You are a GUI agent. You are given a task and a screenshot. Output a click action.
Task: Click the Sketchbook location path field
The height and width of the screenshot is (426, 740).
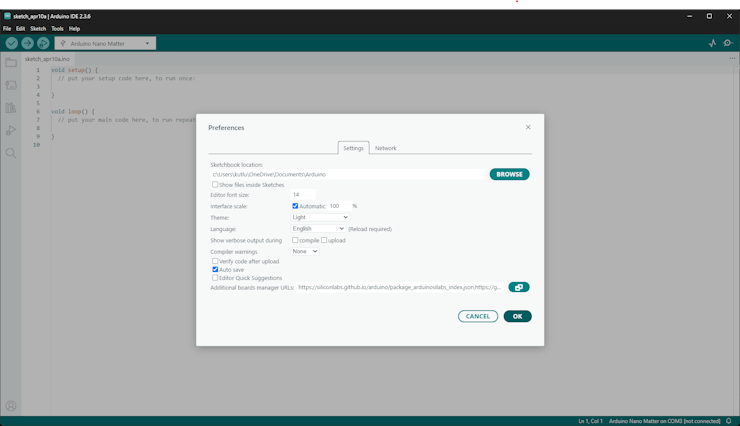coord(347,175)
